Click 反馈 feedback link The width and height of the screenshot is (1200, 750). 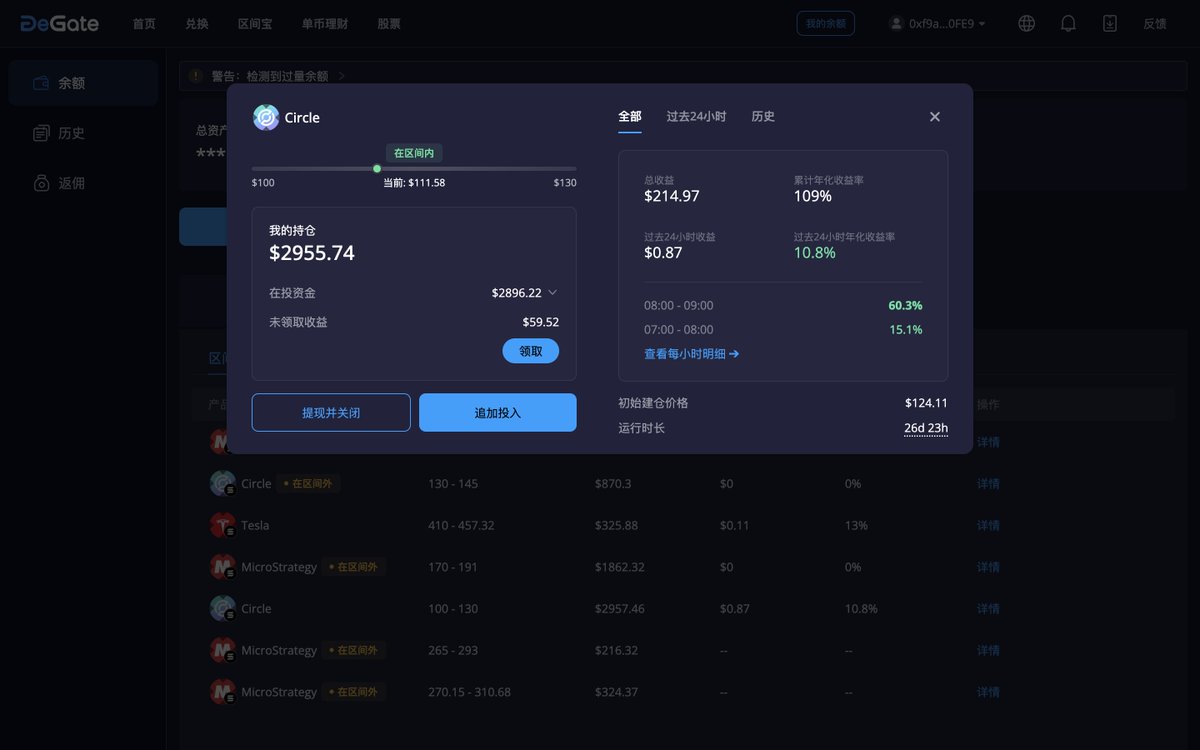tap(1155, 23)
